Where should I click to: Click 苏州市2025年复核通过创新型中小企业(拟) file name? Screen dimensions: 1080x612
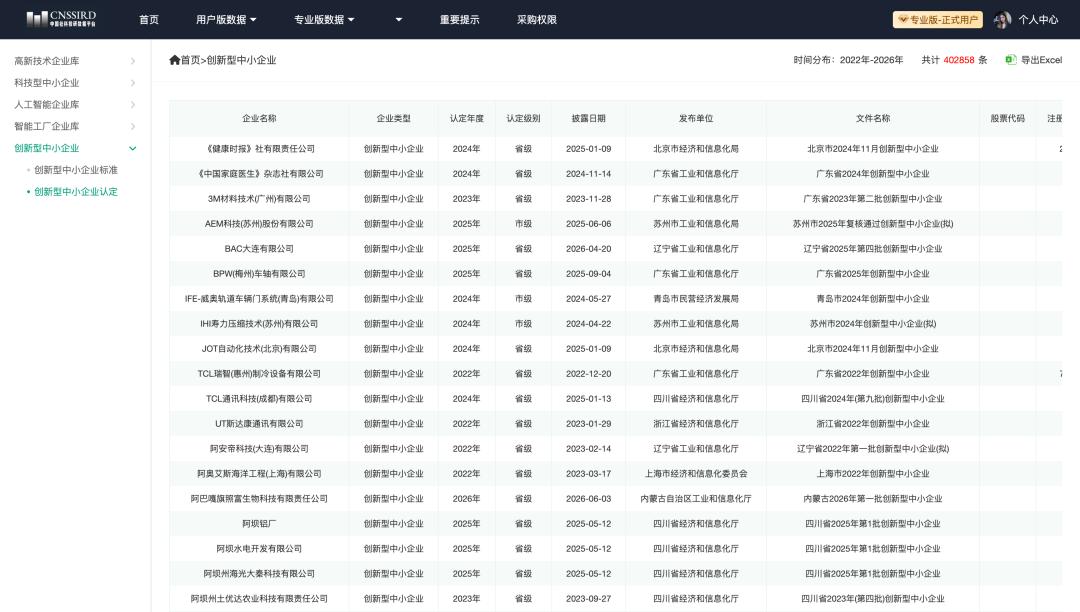[873, 224]
